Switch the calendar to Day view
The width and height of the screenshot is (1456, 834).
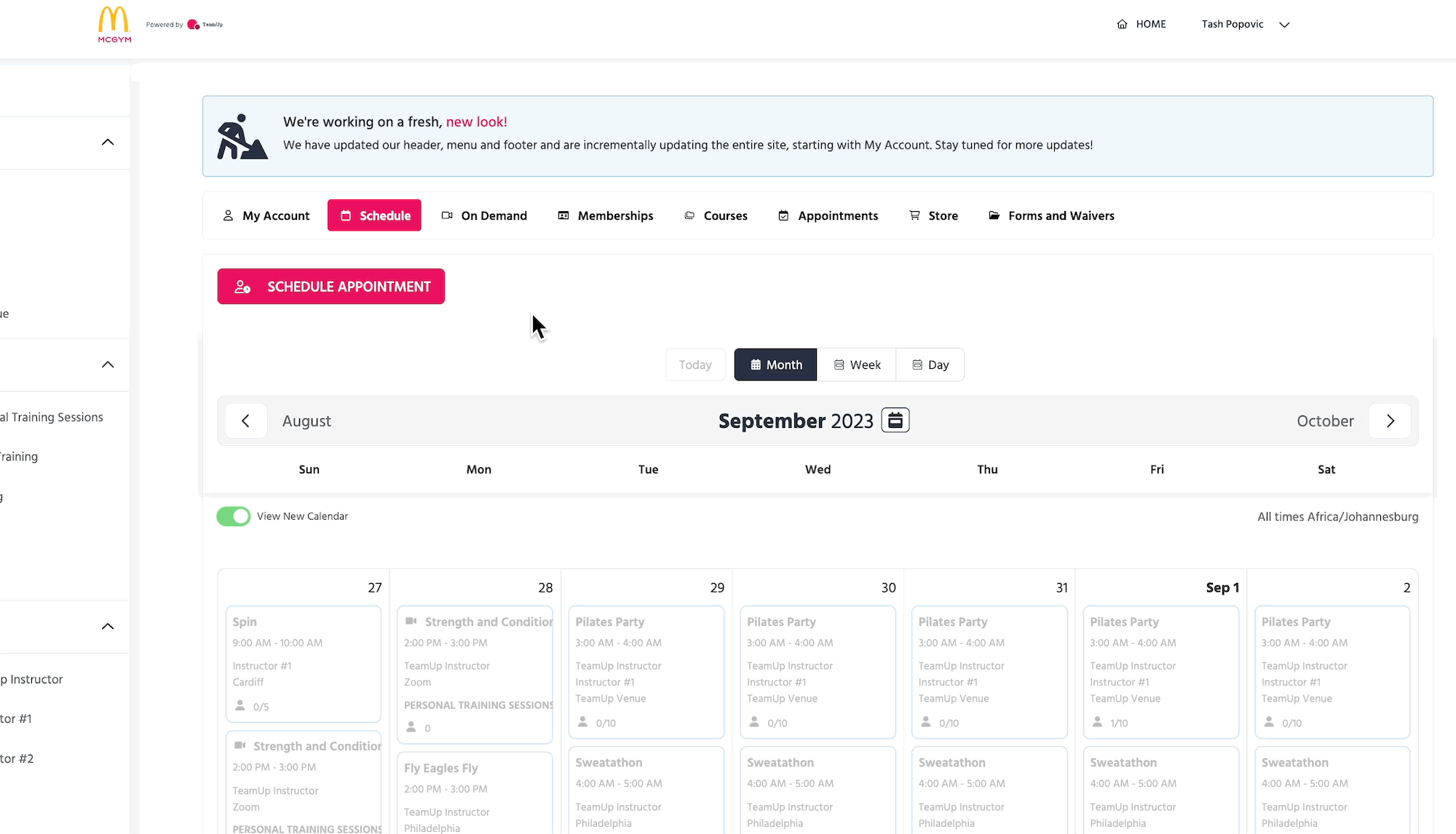pos(930,365)
